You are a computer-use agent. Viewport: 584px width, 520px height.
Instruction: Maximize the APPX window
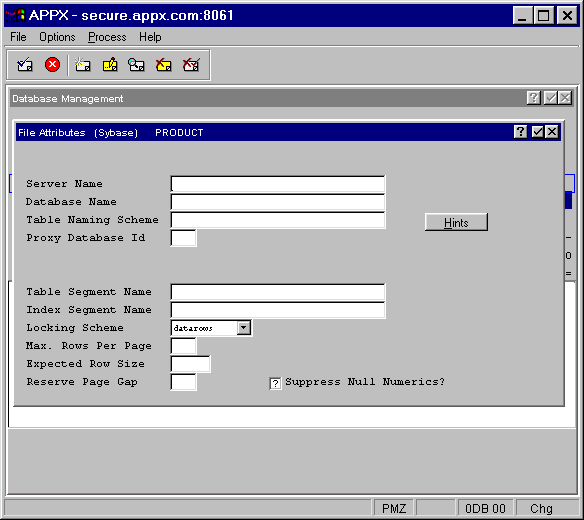(x=543, y=16)
